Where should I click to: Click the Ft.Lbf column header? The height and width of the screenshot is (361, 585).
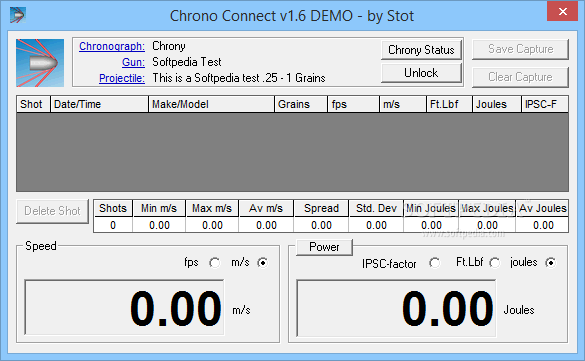pos(450,104)
